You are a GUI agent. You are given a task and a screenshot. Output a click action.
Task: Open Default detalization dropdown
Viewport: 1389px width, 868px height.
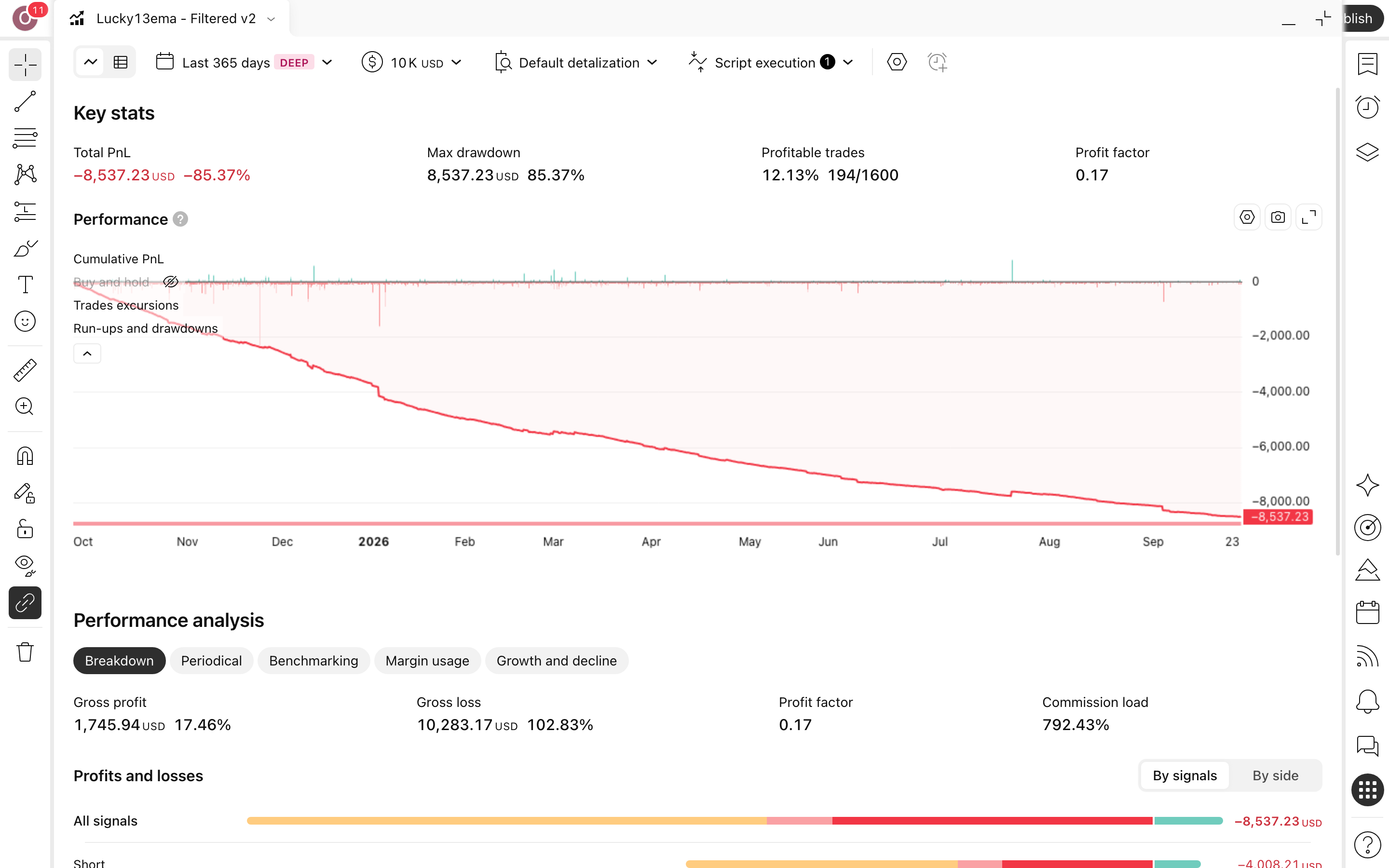(576, 62)
